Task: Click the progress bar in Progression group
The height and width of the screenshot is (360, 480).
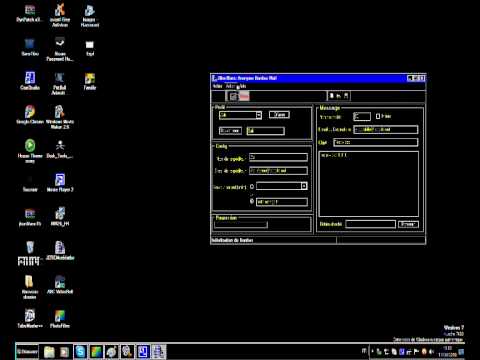Action: point(241,225)
